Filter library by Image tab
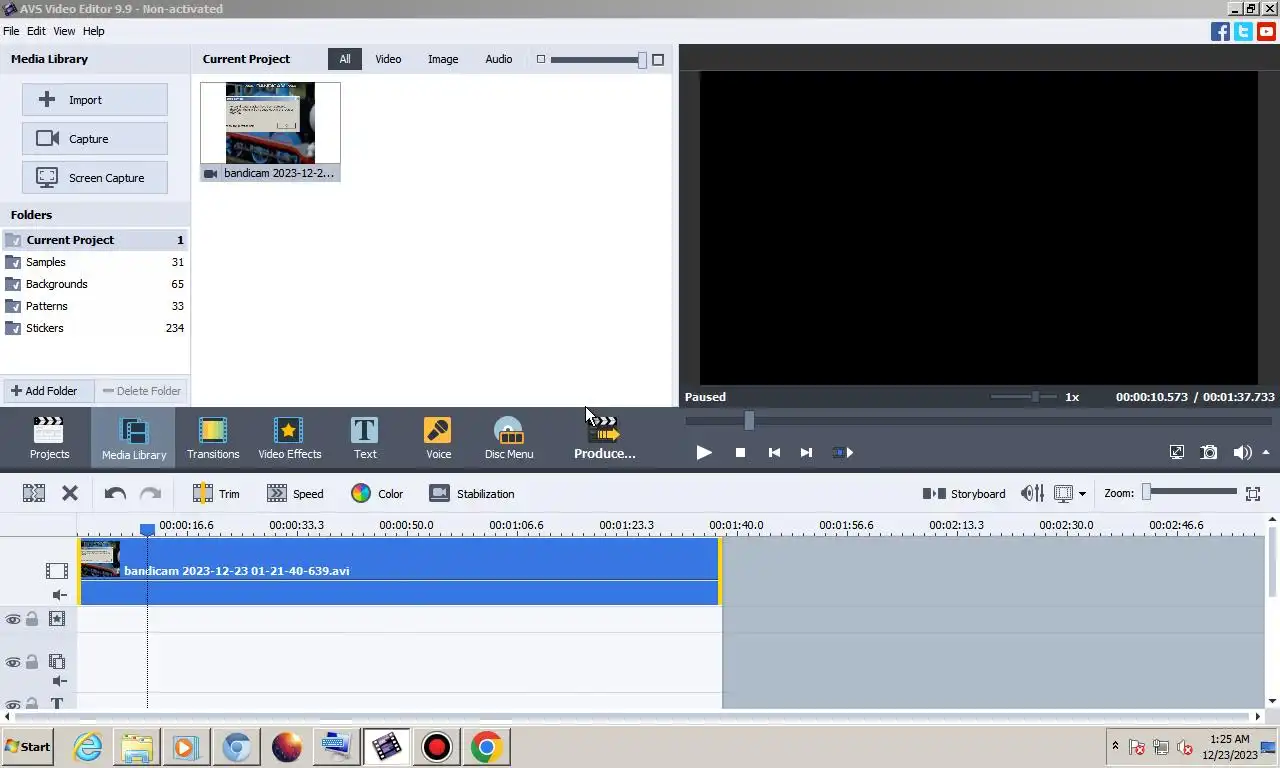Viewport: 1280px width, 768px height. click(x=443, y=59)
